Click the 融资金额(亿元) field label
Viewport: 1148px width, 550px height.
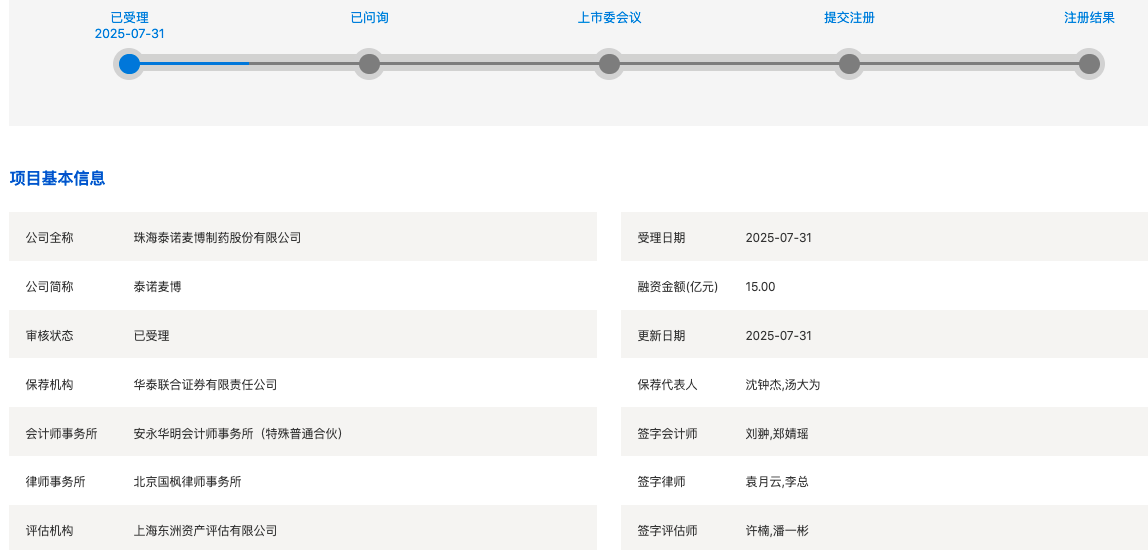(678, 286)
